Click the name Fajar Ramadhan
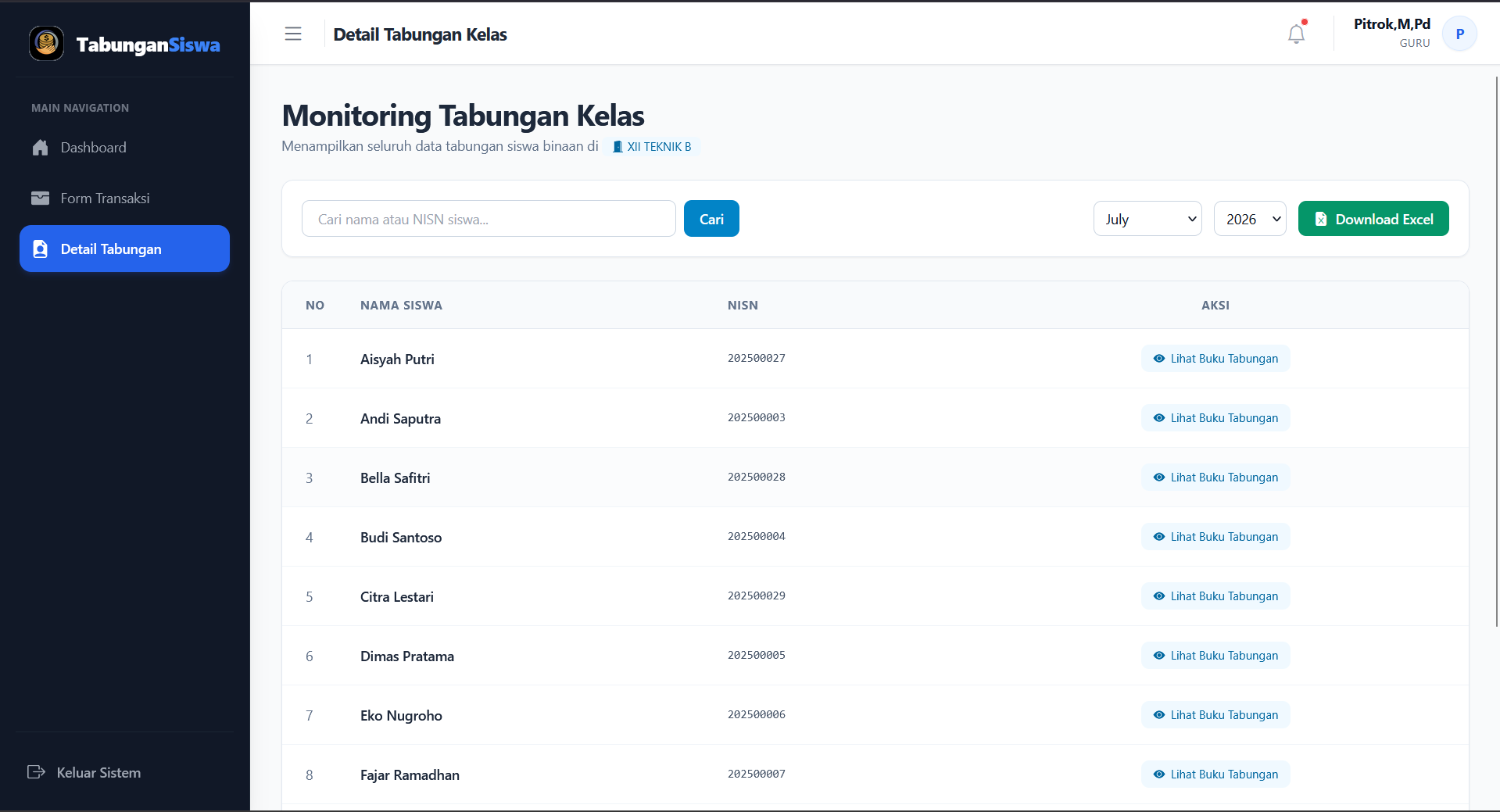The width and height of the screenshot is (1500, 812). point(410,774)
